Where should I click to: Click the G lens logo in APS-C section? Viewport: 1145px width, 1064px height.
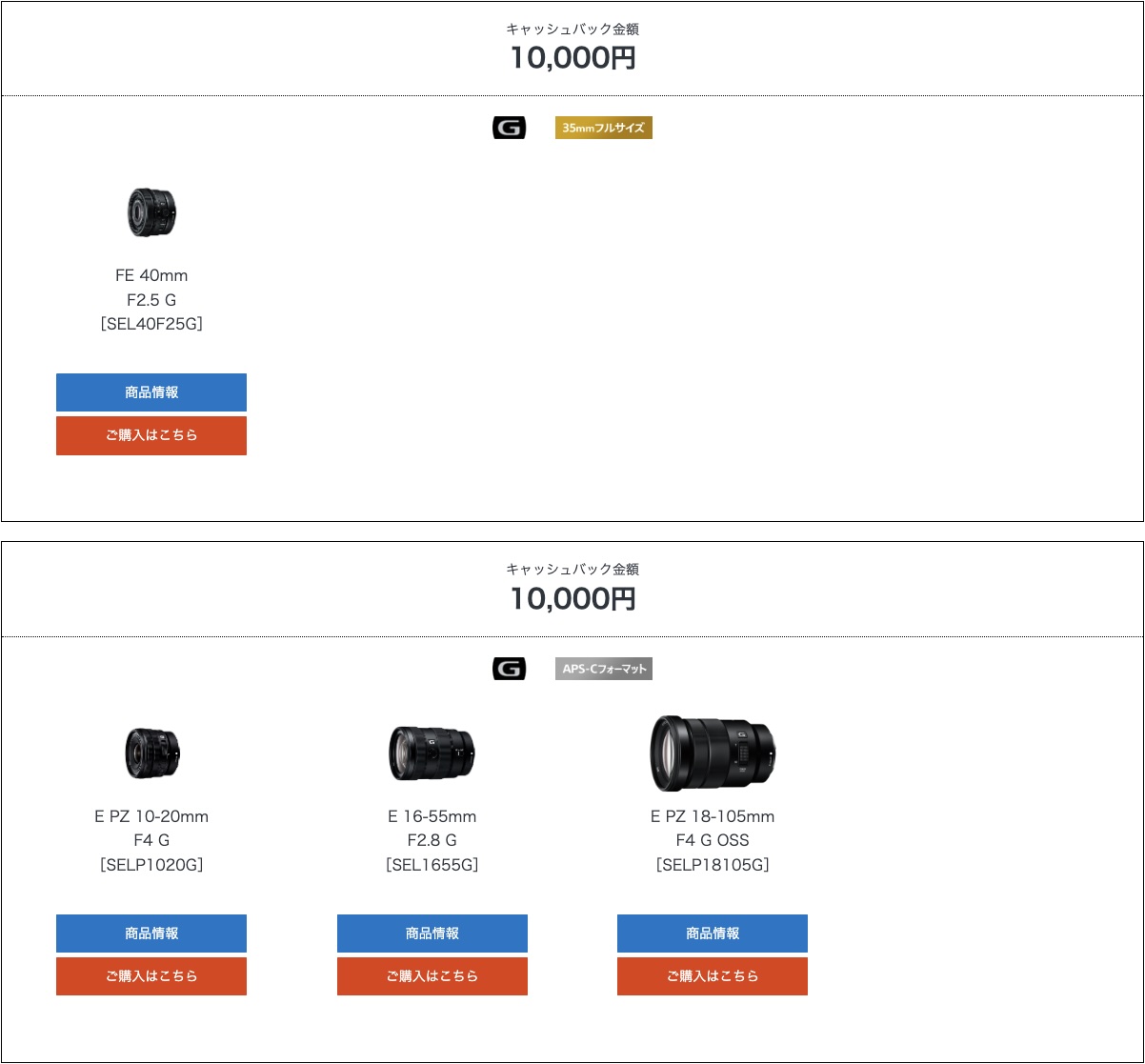click(x=509, y=669)
